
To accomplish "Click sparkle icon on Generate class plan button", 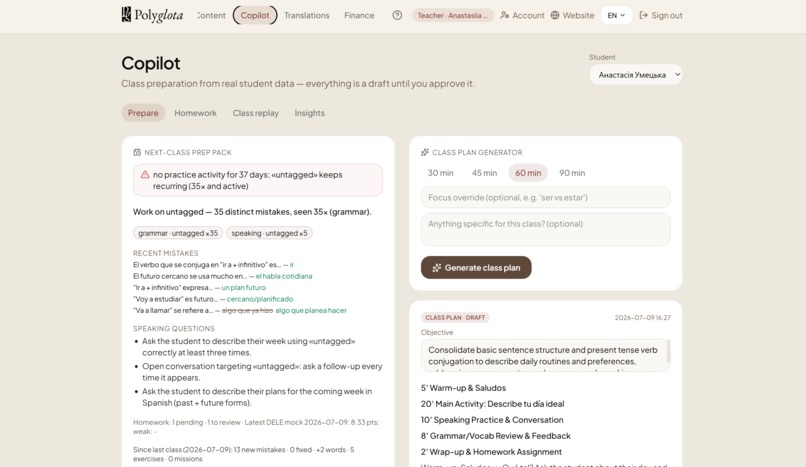I will 437,268.
